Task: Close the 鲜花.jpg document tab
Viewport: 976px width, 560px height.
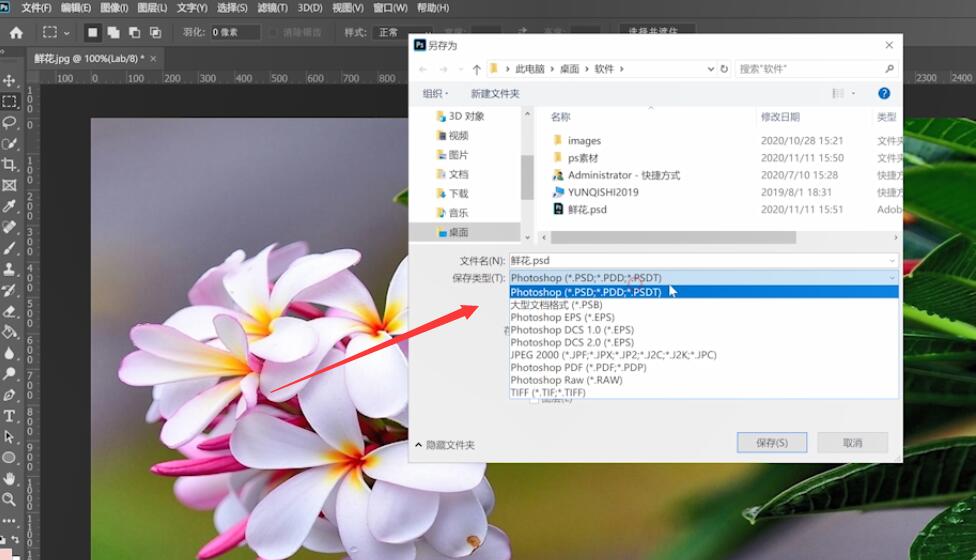Action: [x=153, y=58]
